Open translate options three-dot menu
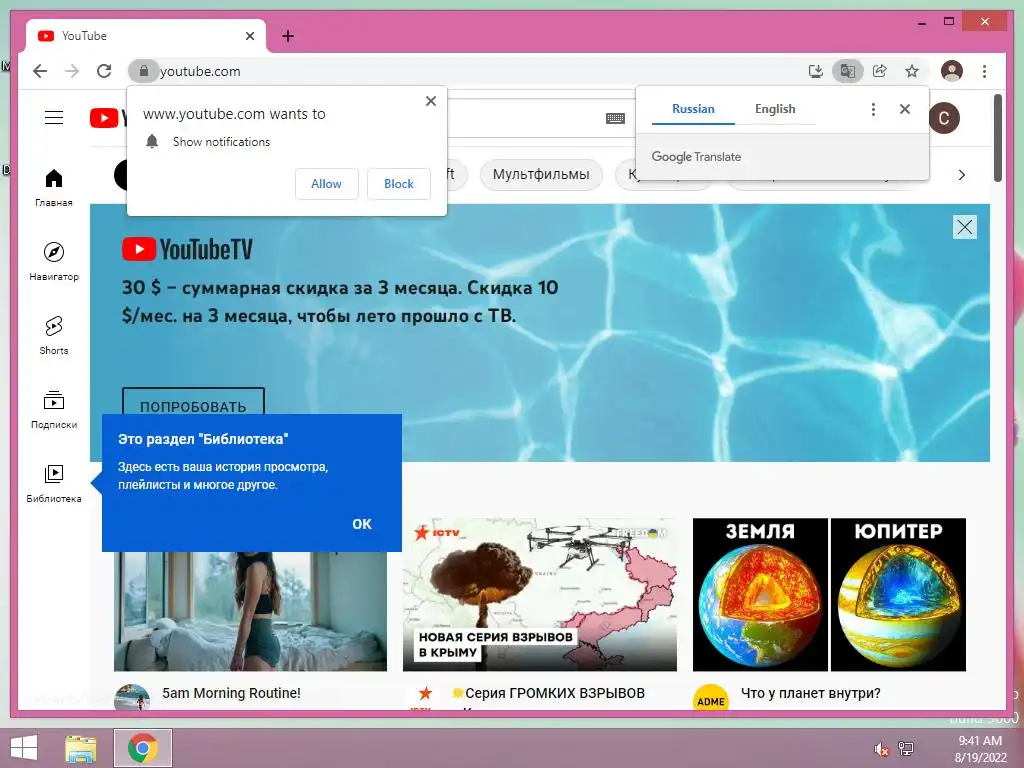This screenshot has height=768, width=1024. tap(873, 109)
